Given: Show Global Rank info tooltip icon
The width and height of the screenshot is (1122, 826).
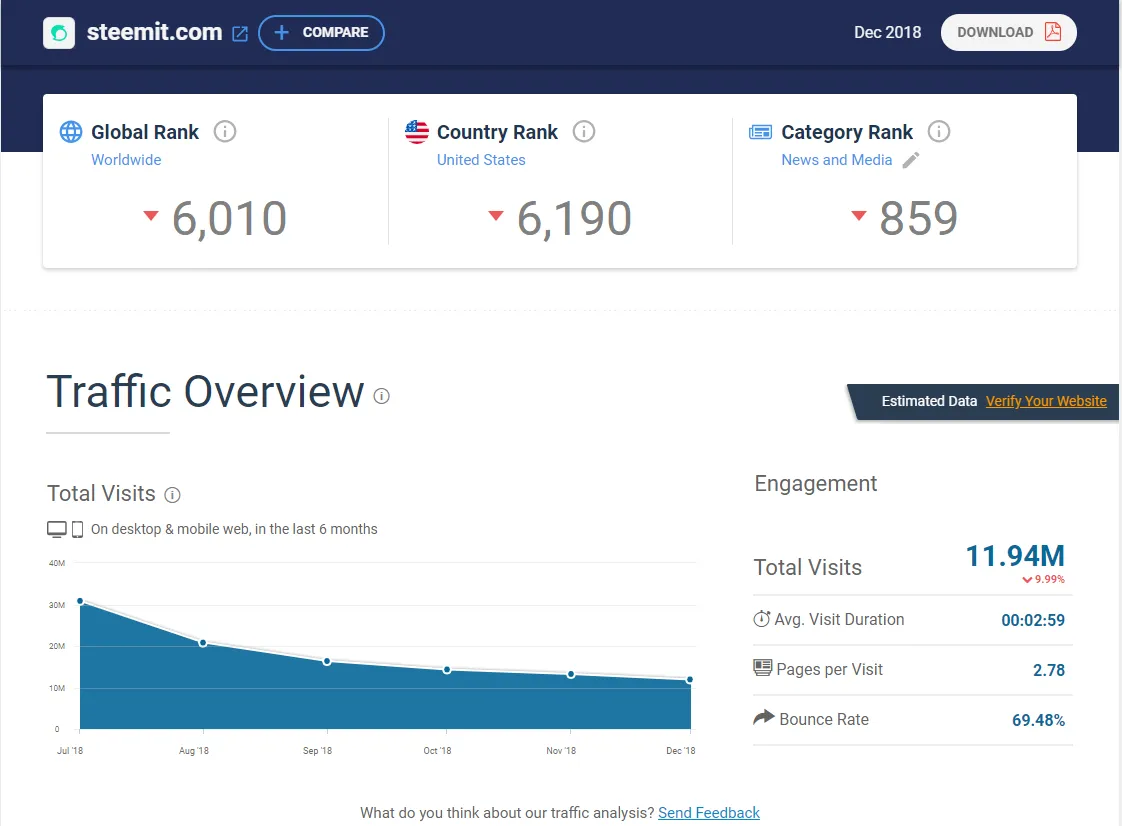Looking at the screenshot, I should click(x=225, y=132).
